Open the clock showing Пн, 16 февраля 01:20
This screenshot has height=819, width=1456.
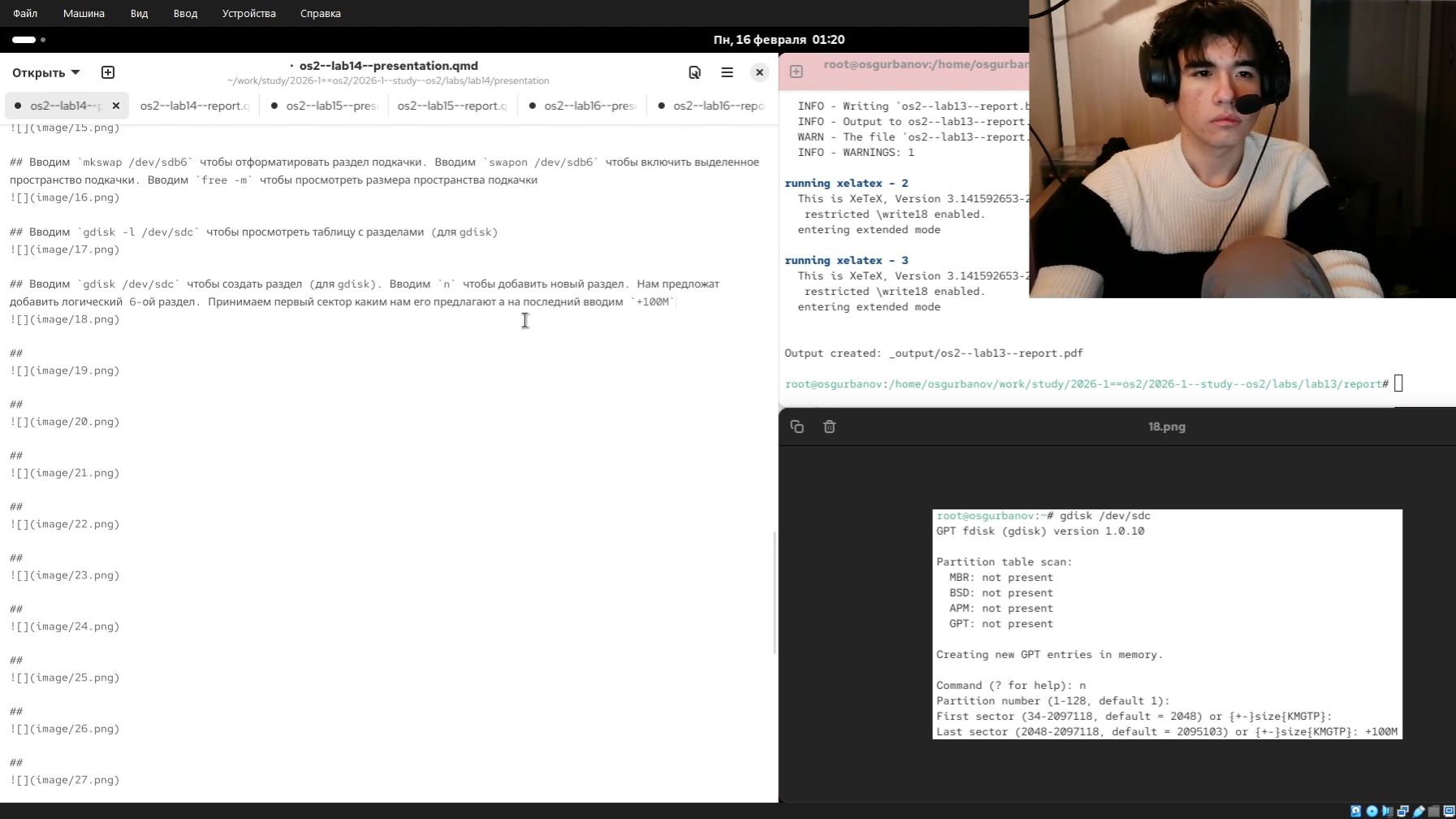tap(779, 40)
